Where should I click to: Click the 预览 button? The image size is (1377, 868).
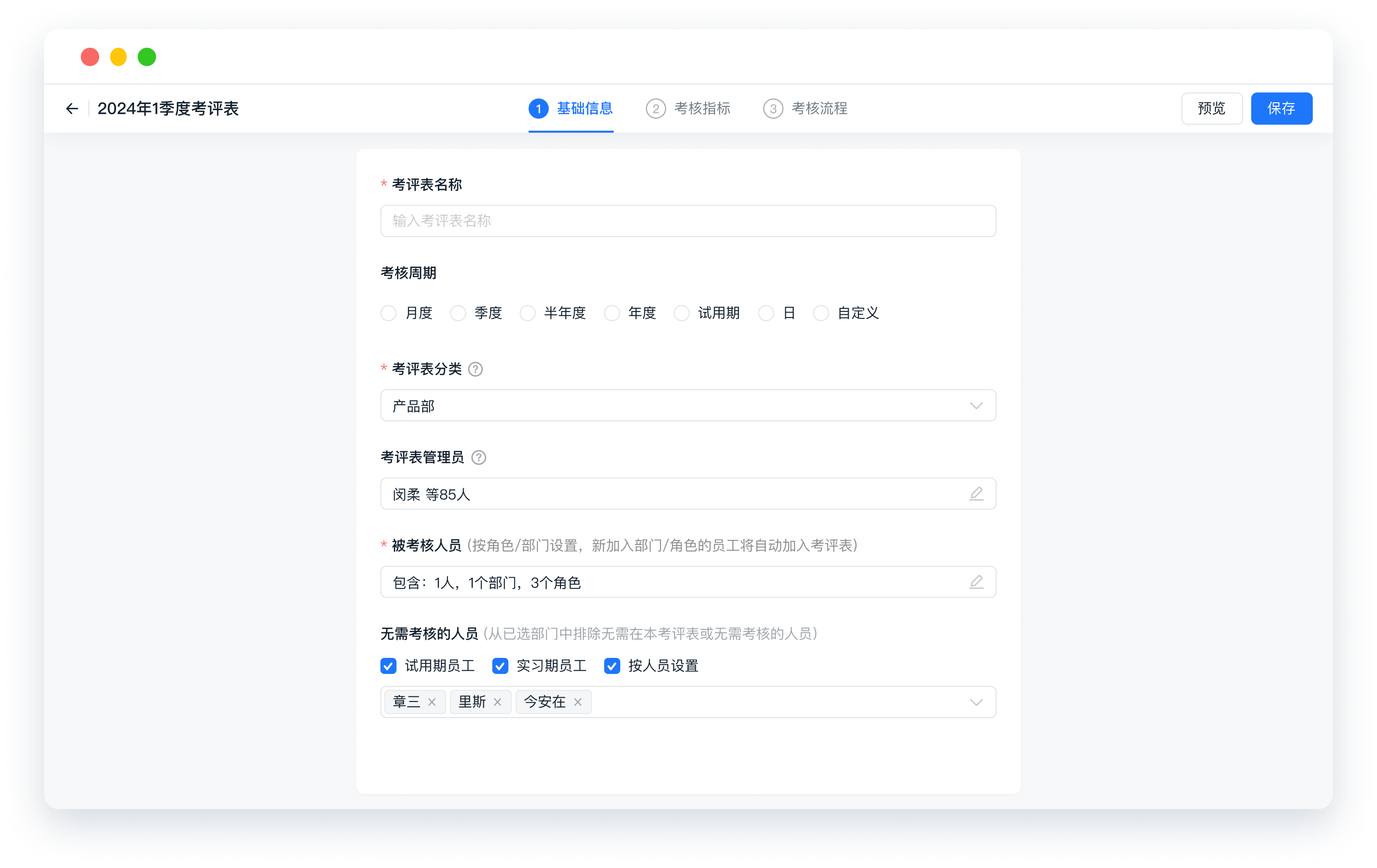1212,109
